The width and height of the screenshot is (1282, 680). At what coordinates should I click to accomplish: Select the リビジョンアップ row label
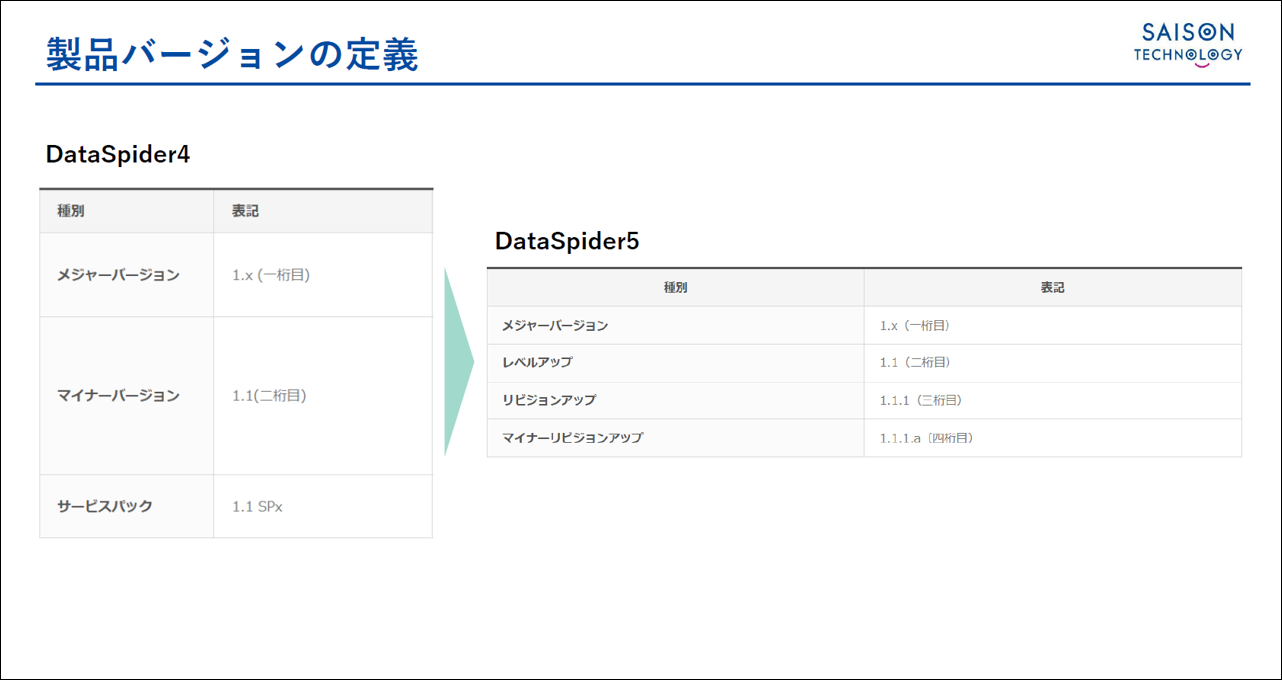click(x=549, y=400)
